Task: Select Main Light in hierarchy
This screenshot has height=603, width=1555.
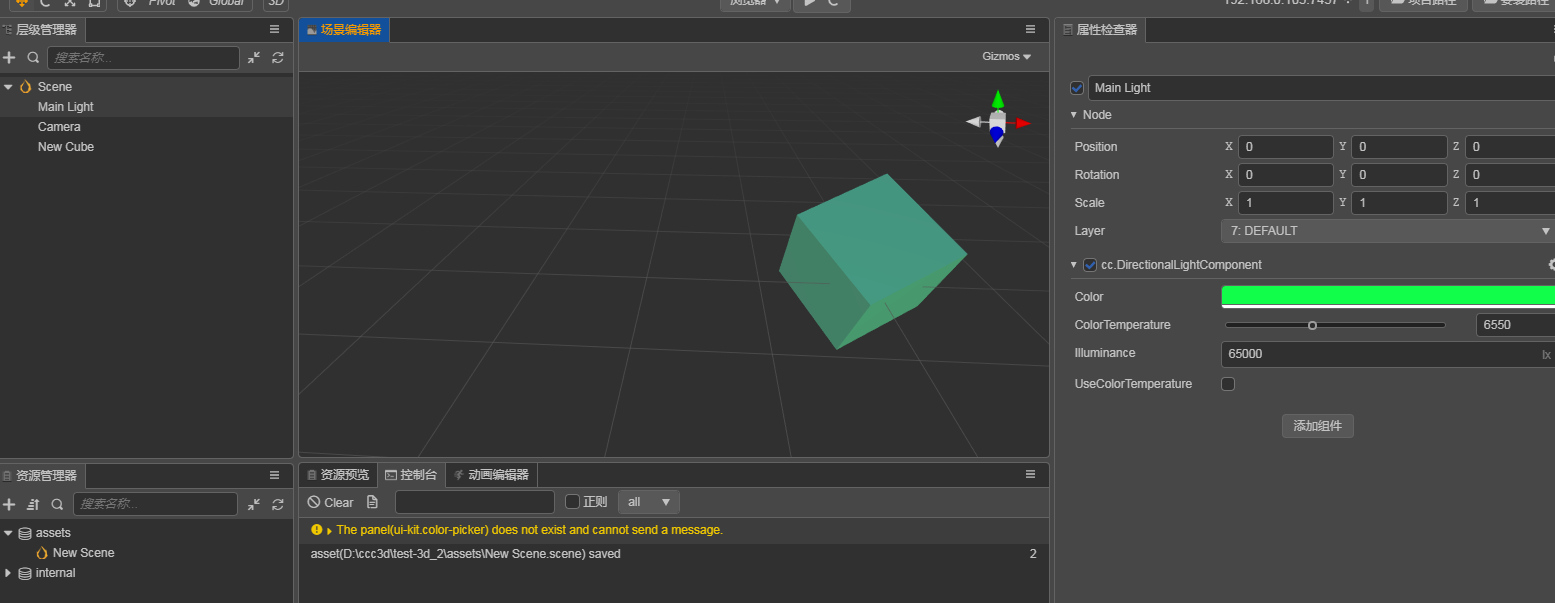Action: (66, 107)
